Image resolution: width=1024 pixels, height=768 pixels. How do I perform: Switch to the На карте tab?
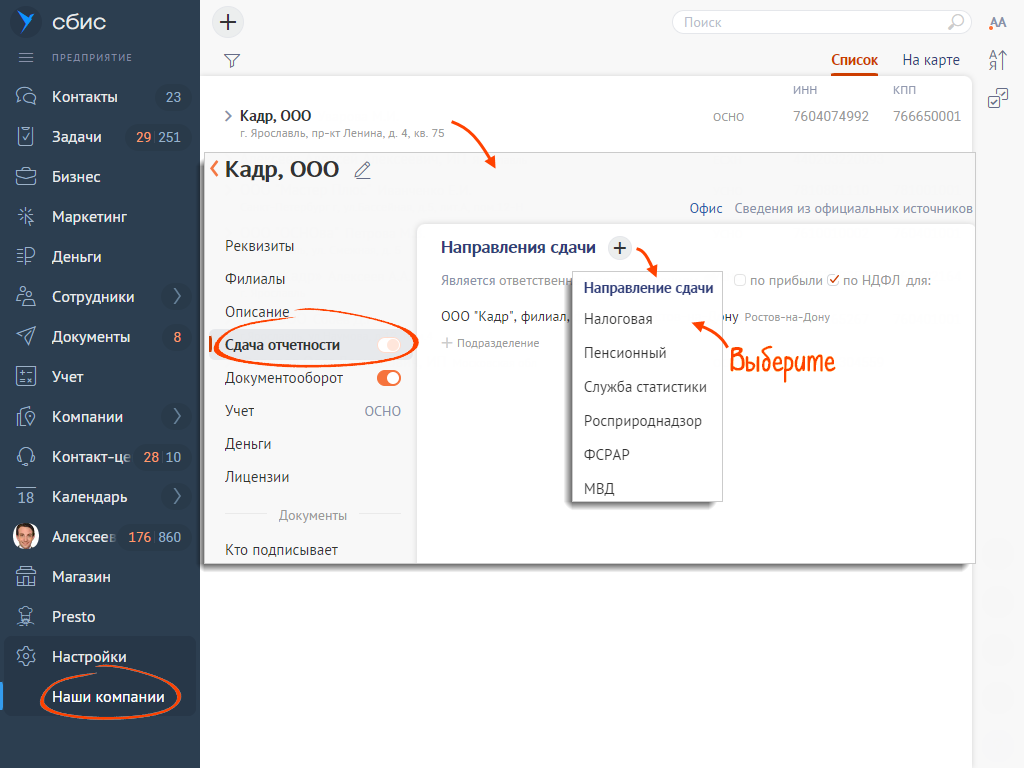coord(930,60)
